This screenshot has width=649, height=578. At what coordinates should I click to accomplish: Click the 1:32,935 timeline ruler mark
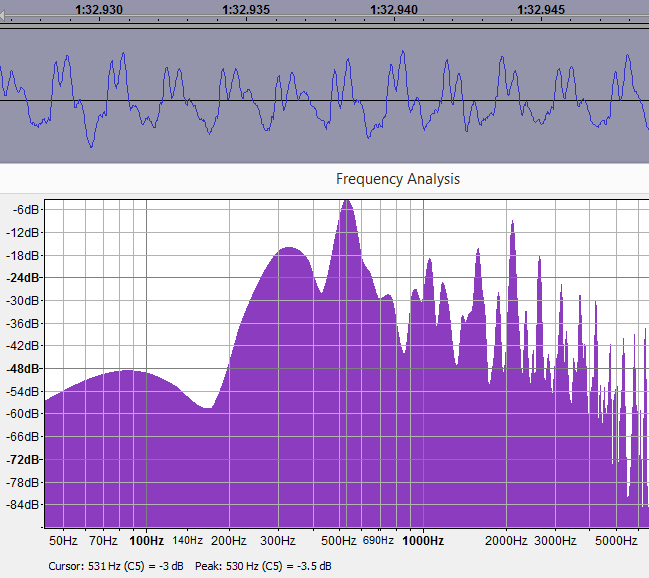246,9
